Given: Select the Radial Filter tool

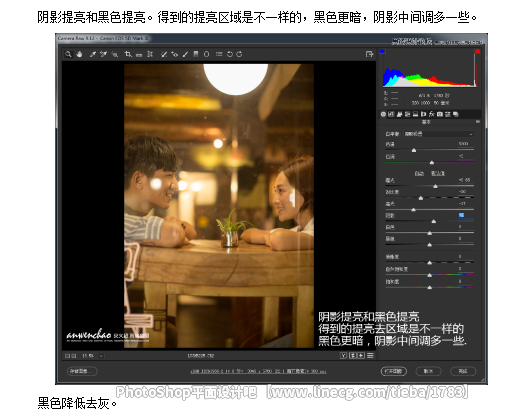Looking at the screenshot, I should point(207,54).
